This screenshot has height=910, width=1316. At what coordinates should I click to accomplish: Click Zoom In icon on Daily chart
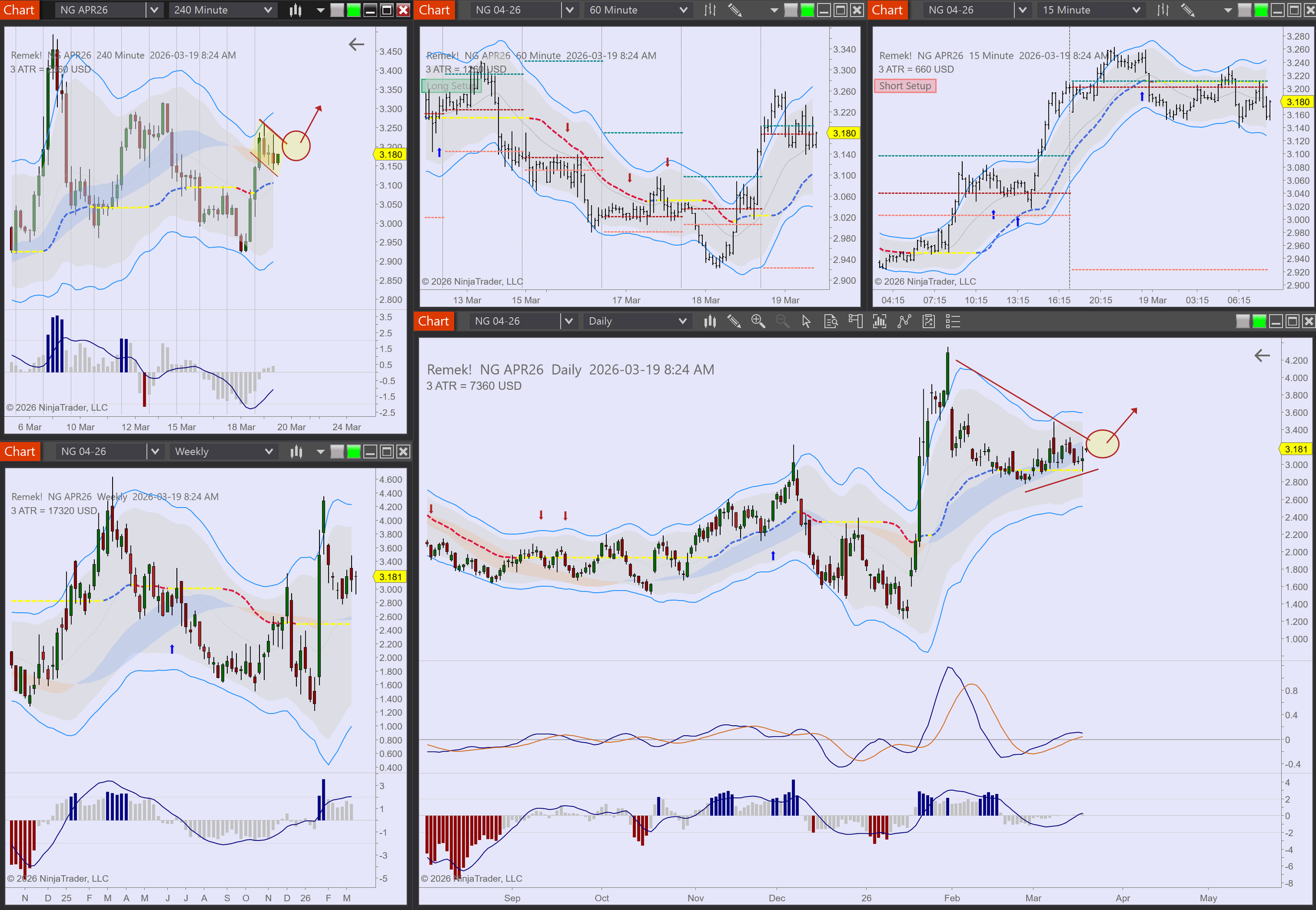coord(758,321)
